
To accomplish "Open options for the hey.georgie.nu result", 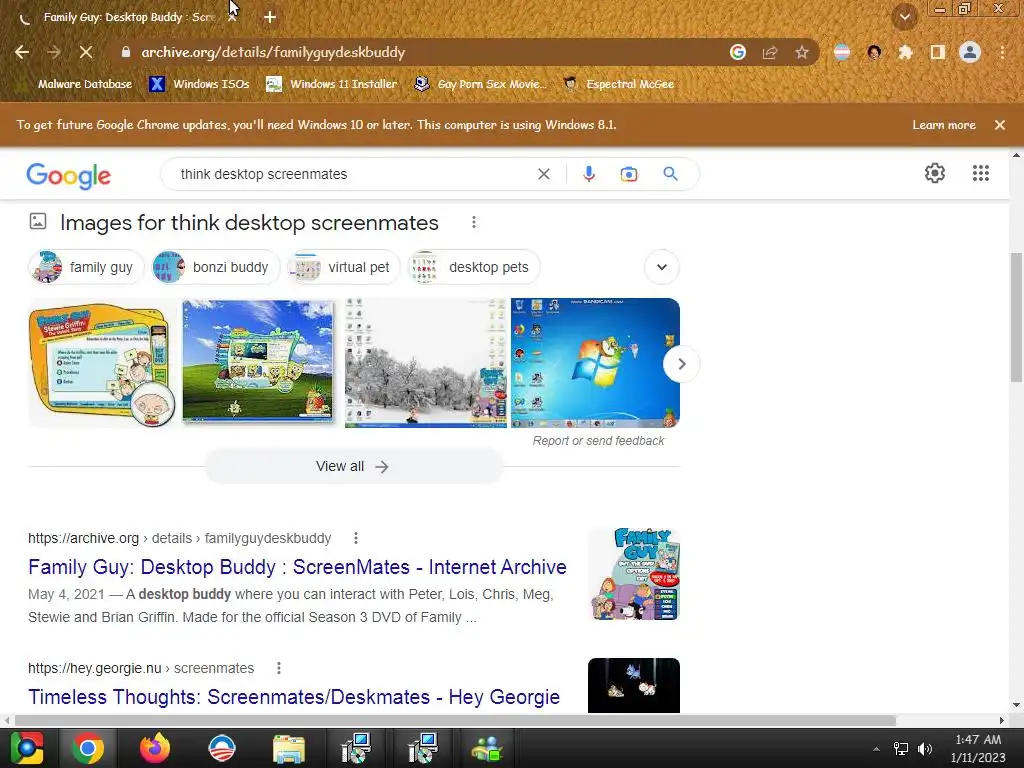I will [278, 668].
